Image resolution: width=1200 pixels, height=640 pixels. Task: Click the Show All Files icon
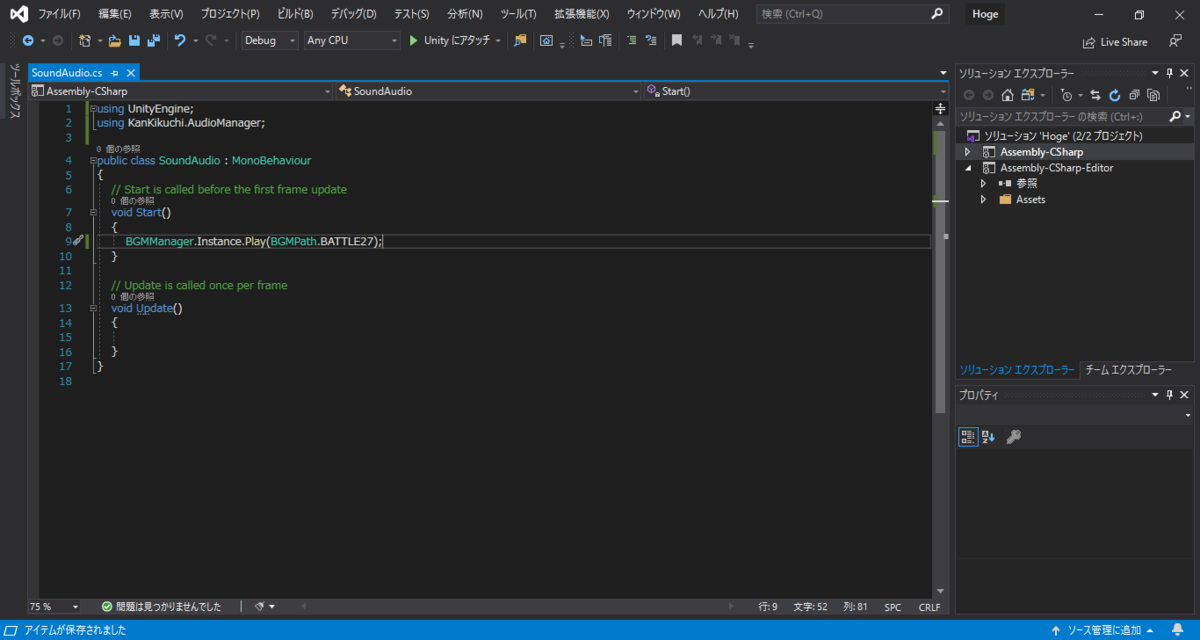pyautogui.click(x=1153, y=95)
